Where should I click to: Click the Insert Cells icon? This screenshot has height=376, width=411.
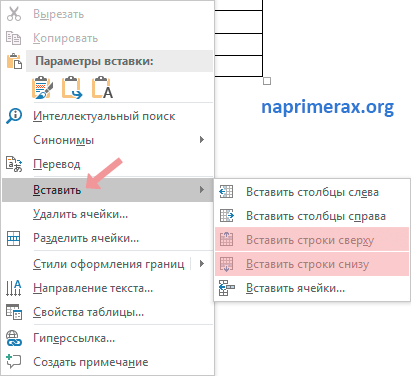point(227,288)
